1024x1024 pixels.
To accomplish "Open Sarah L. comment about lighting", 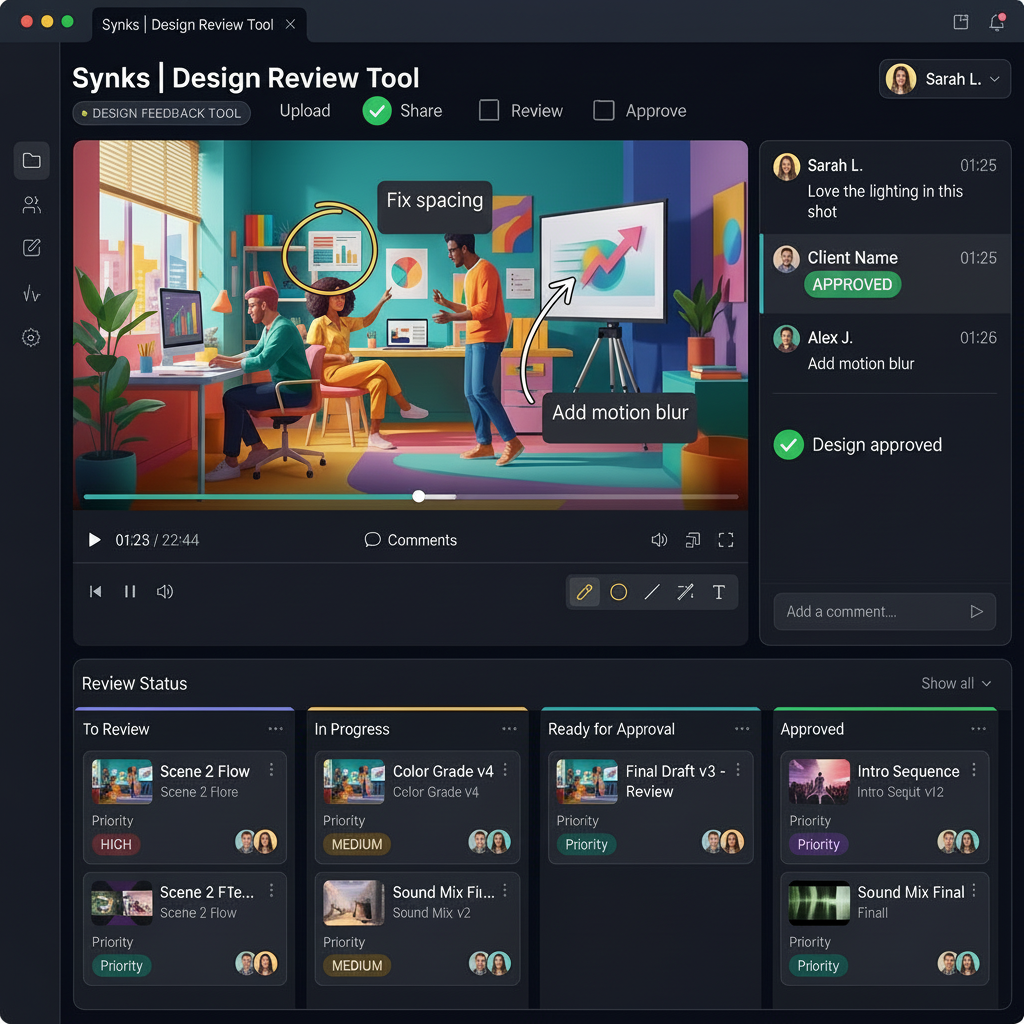I will point(885,187).
